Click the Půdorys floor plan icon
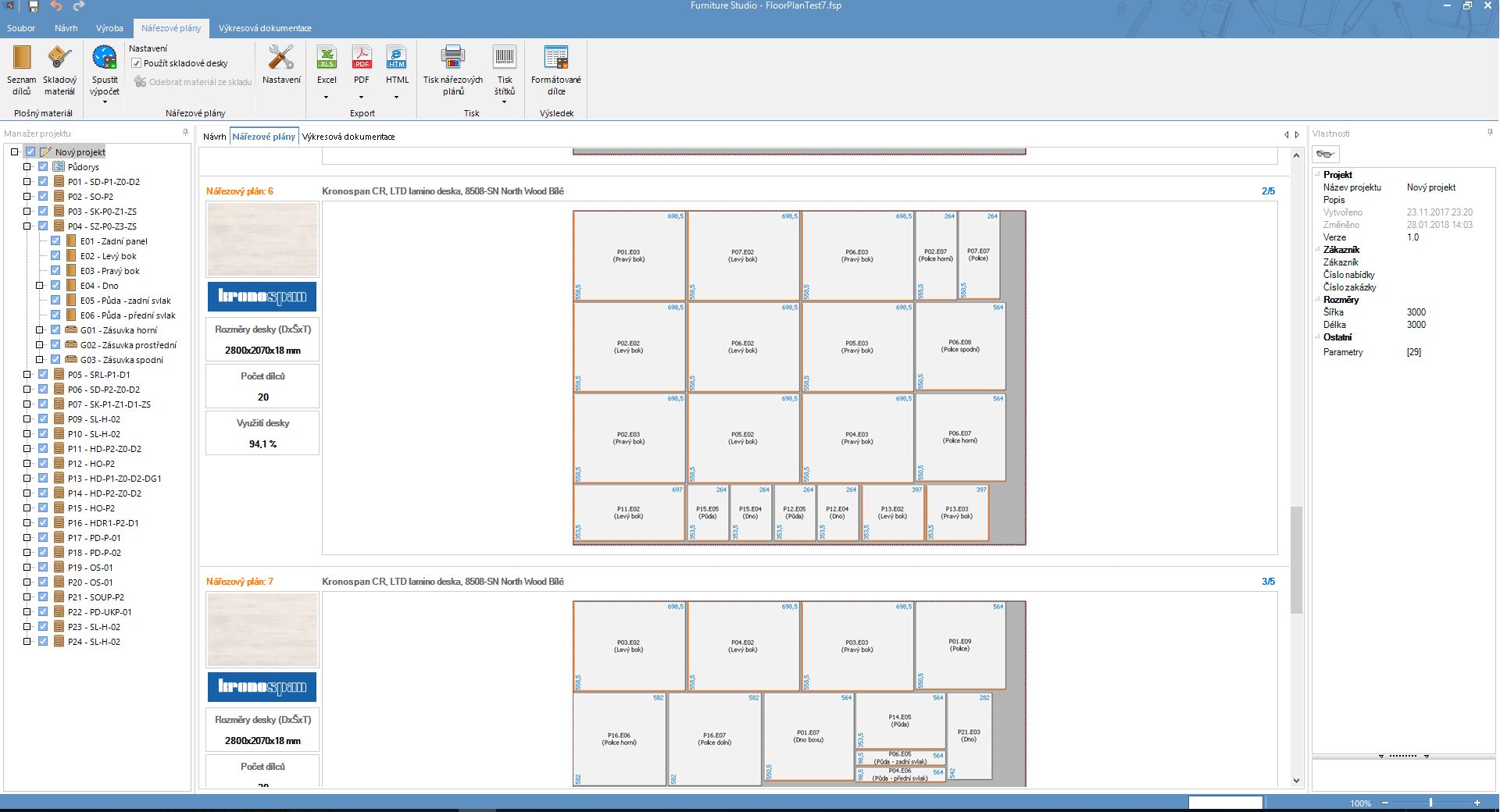Viewport: 1500px width, 812px height. tap(59, 166)
